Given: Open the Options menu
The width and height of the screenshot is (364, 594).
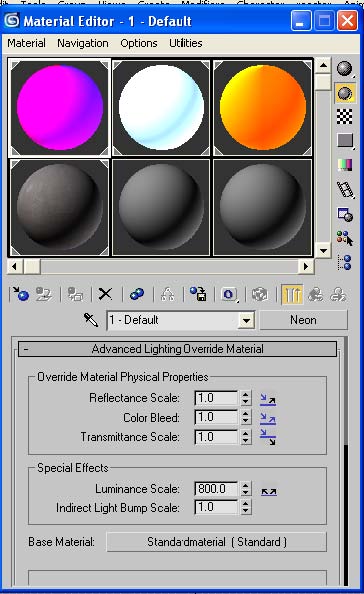Looking at the screenshot, I should (139, 43).
